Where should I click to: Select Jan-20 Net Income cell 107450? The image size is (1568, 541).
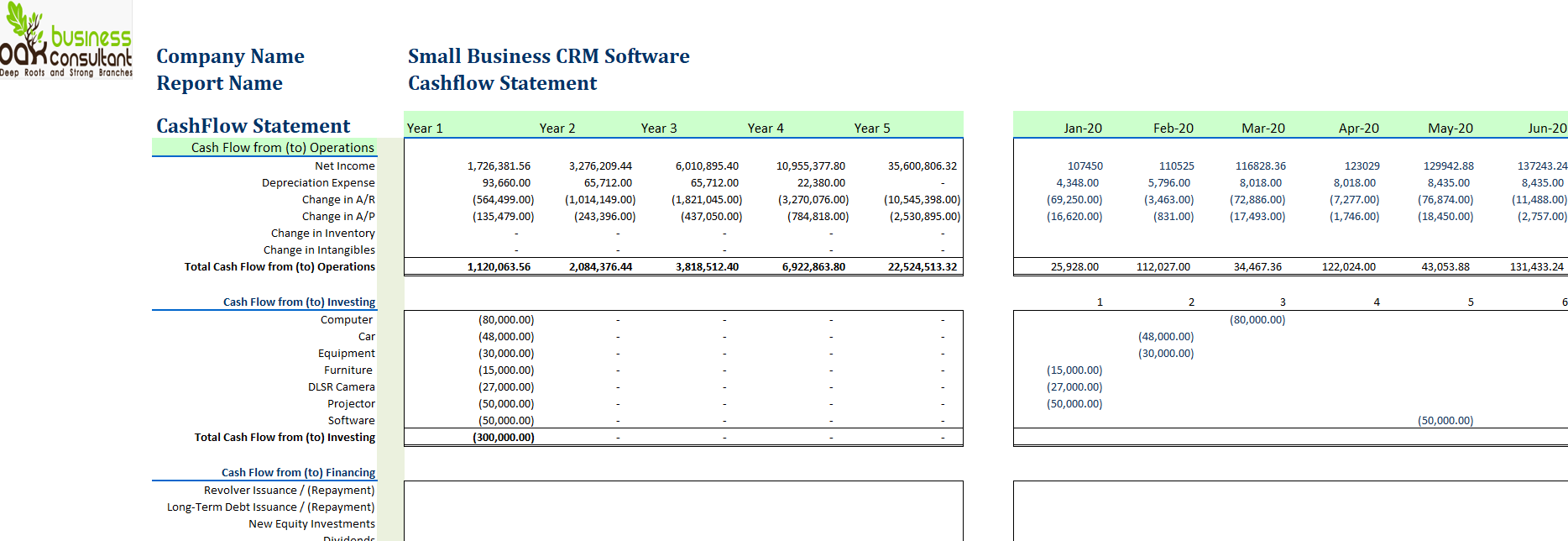[x=1085, y=166]
